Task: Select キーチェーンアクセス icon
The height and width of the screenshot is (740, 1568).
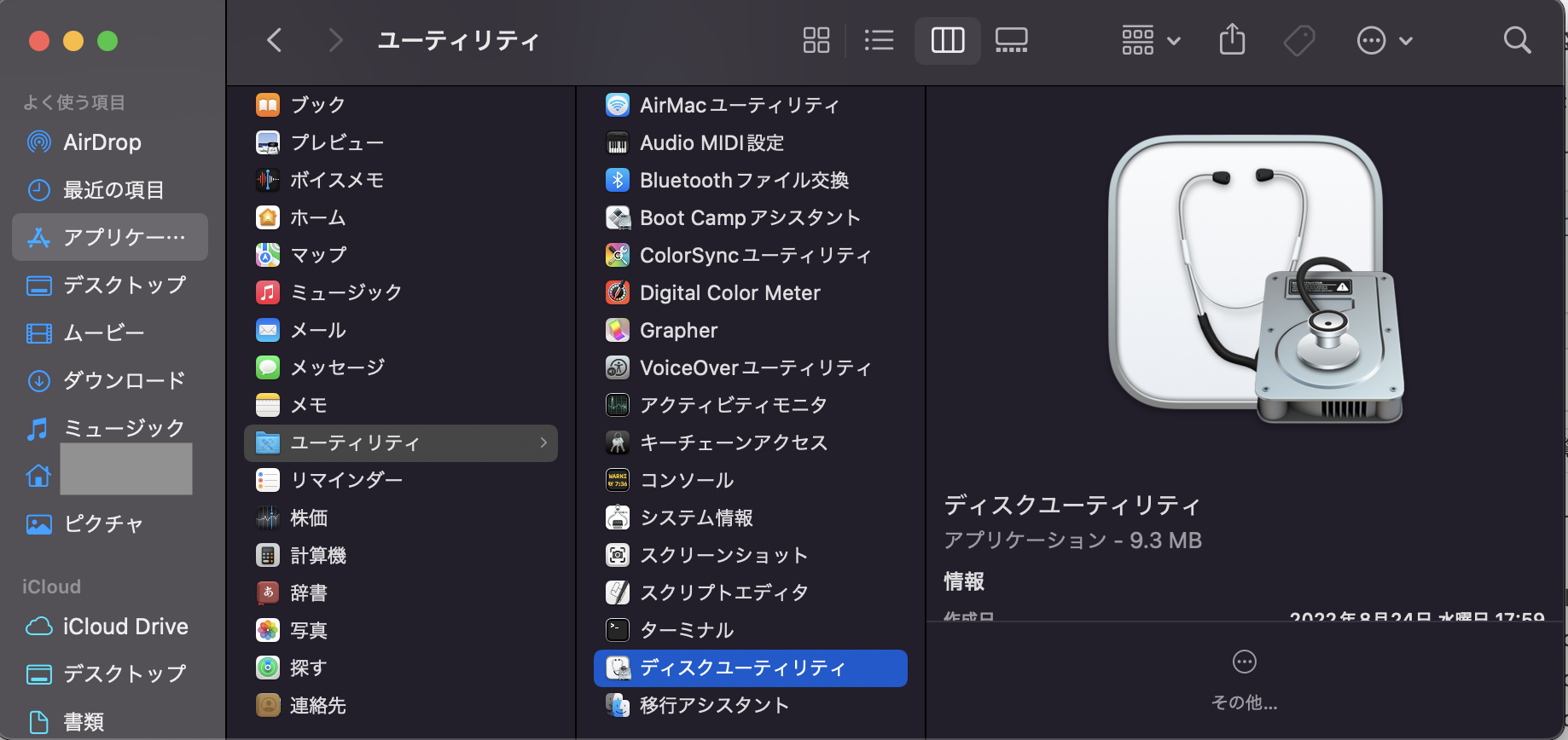Action: tap(618, 442)
